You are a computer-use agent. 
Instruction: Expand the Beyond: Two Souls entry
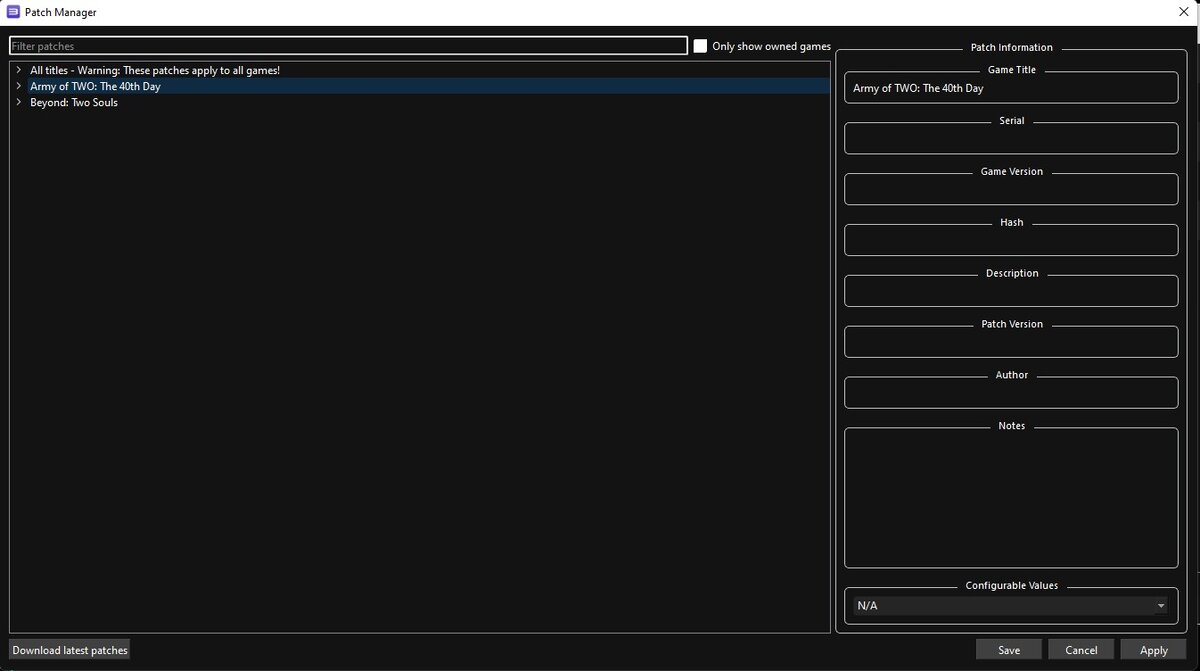(x=19, y=102)
